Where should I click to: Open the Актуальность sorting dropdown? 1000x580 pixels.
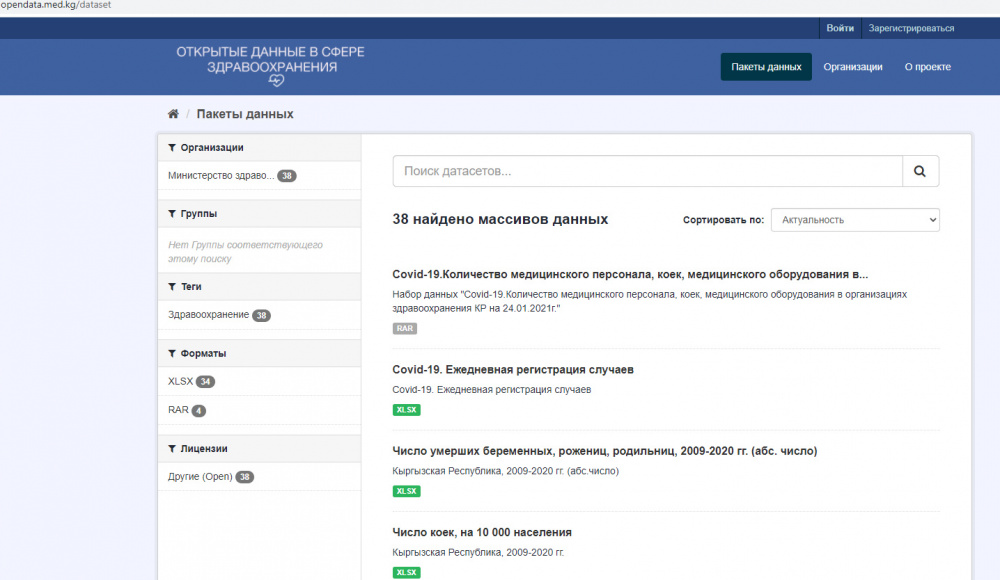pos(854,219)
